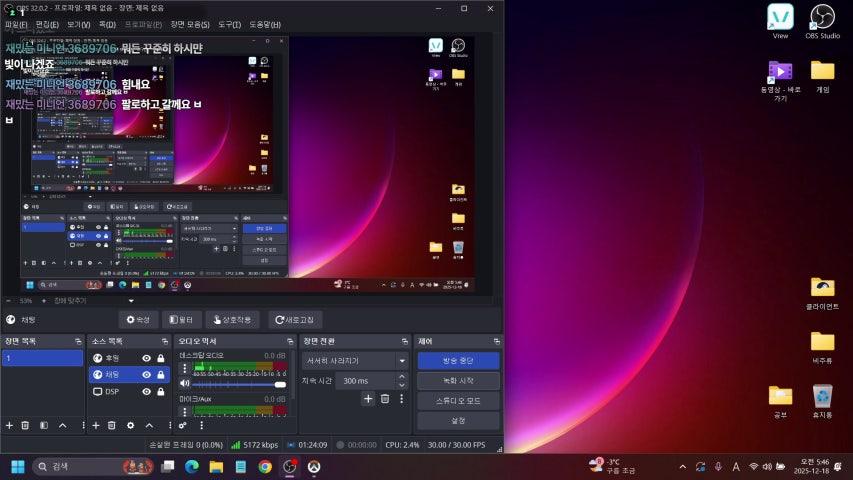Open advanced audio properties gears icon

183,425
